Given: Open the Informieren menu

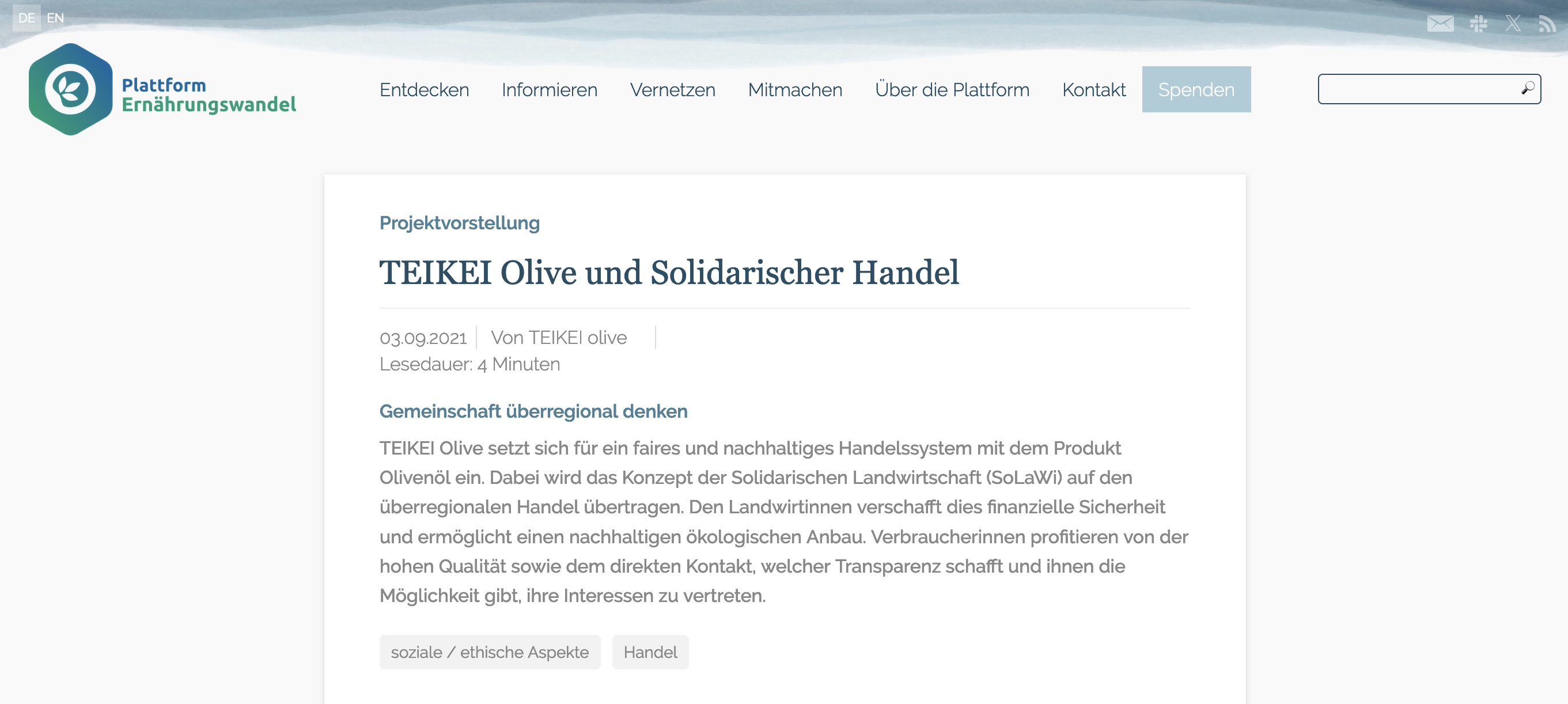Looking at the screenshot, I should click(x=549, y=89).
